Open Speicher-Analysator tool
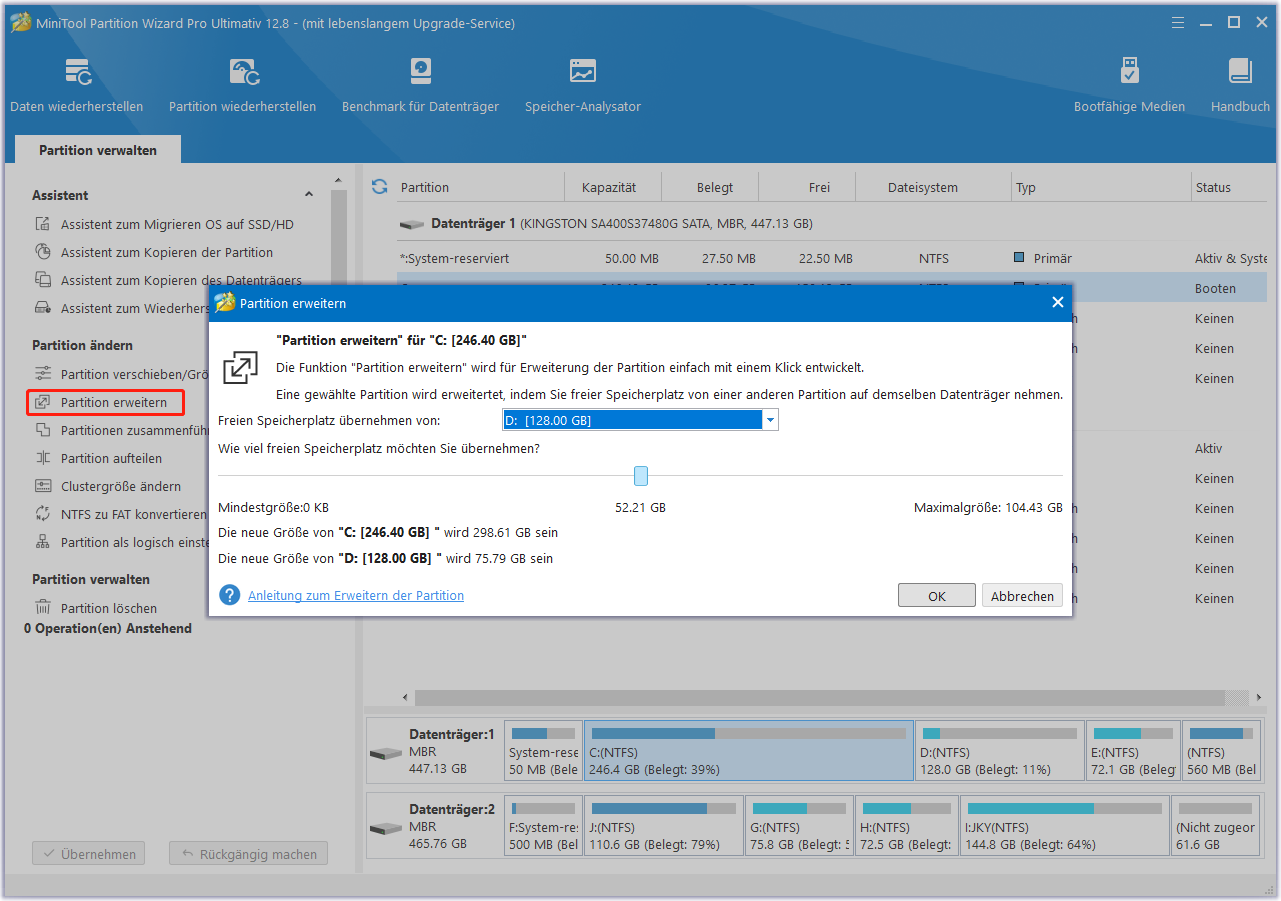 (x=583, y=85)
